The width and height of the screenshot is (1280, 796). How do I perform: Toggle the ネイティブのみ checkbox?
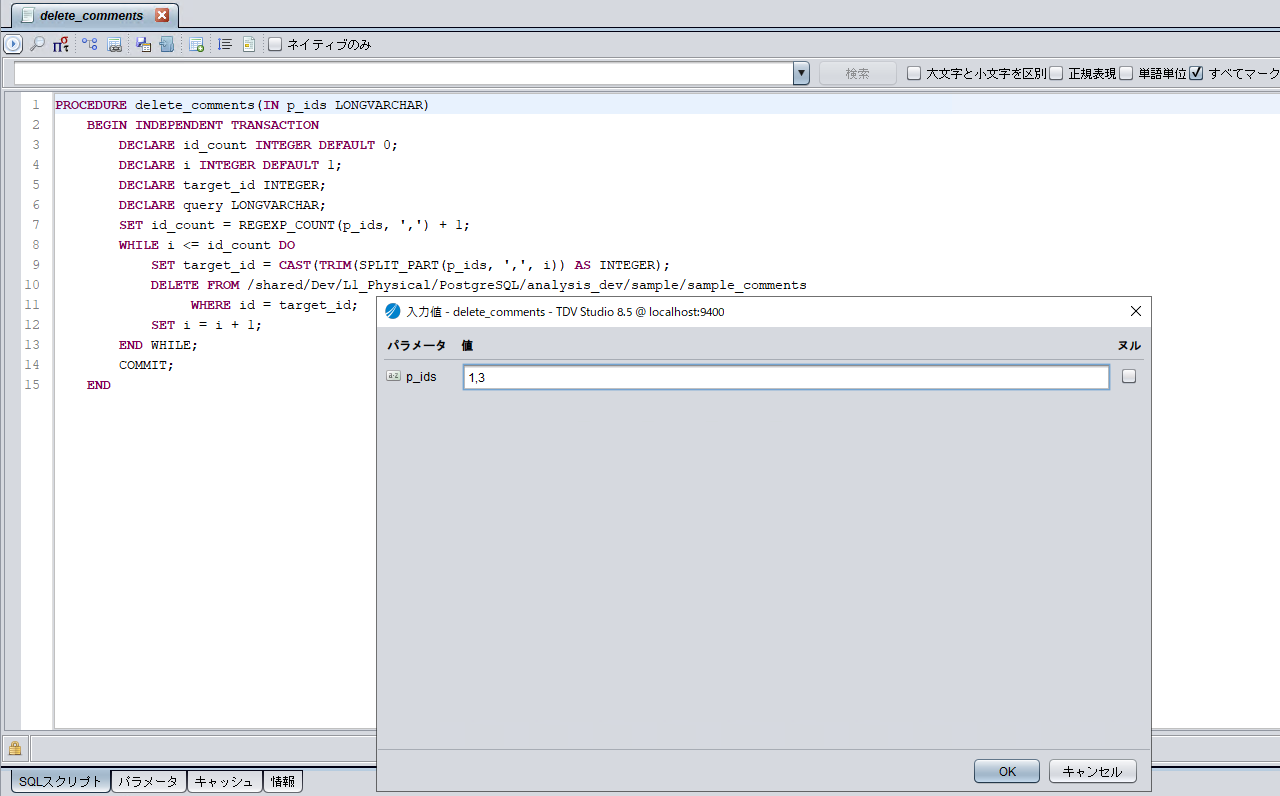coord(276,44)
